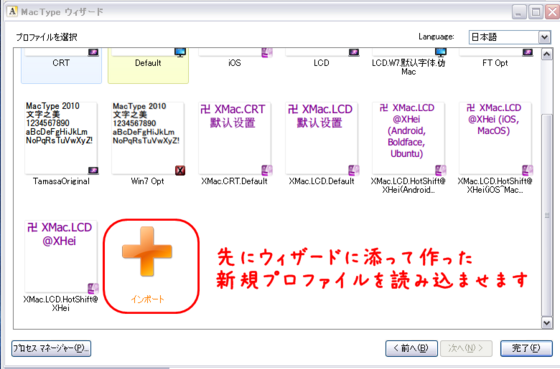This screenshot has height=369, width=560.
Task: Click the orange plus Import icon
Action: coord(147,251)
